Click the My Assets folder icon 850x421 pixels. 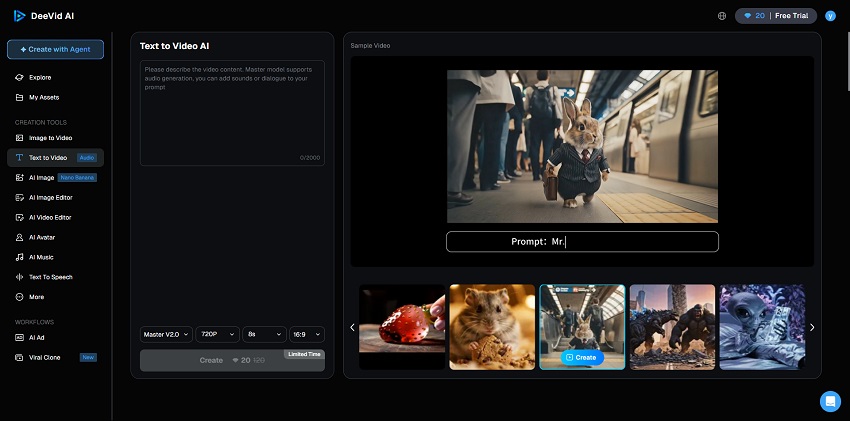pyautogui.click(x=20, y=98)
